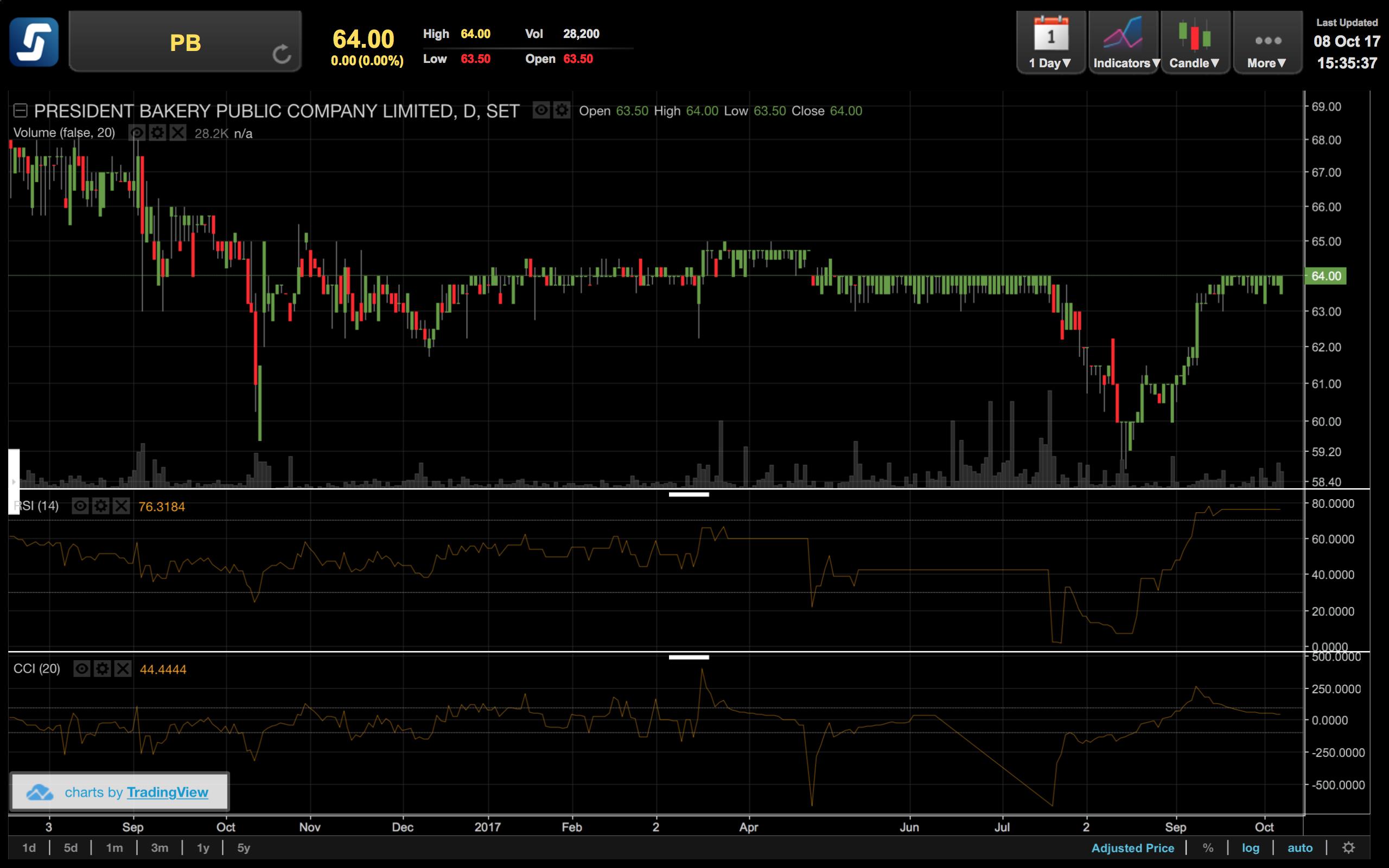Click the Jul label on the time axis
Viewport: 1389px width, 868px height.
[x=1002, y=827]
